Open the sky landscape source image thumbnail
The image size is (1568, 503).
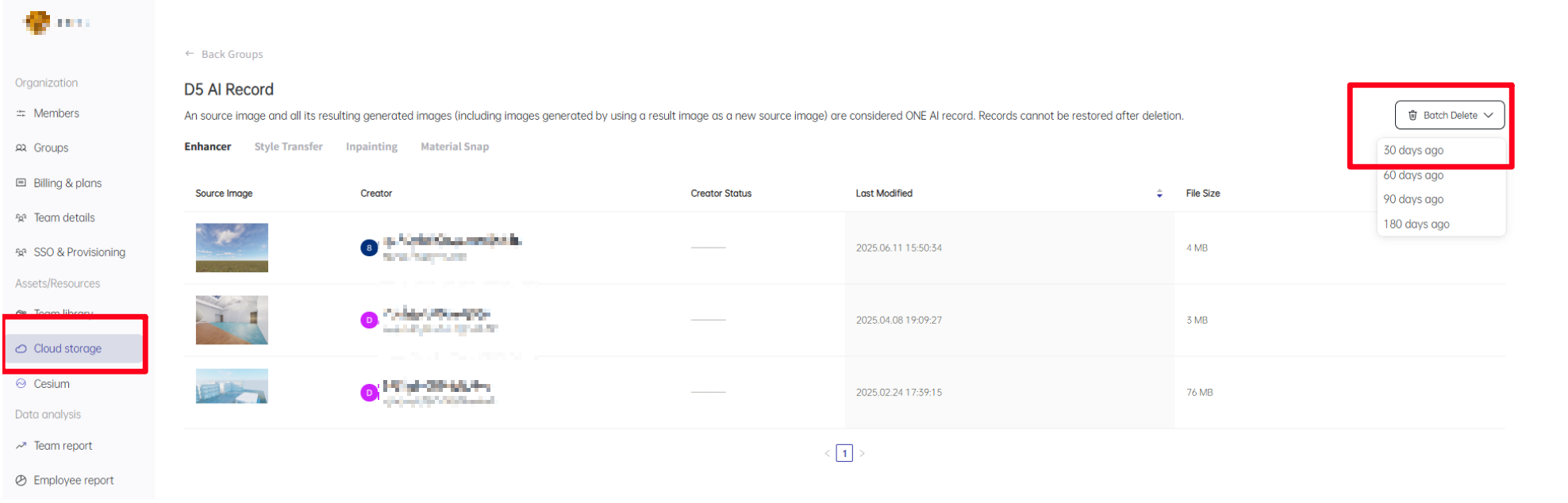coord(232,248)
